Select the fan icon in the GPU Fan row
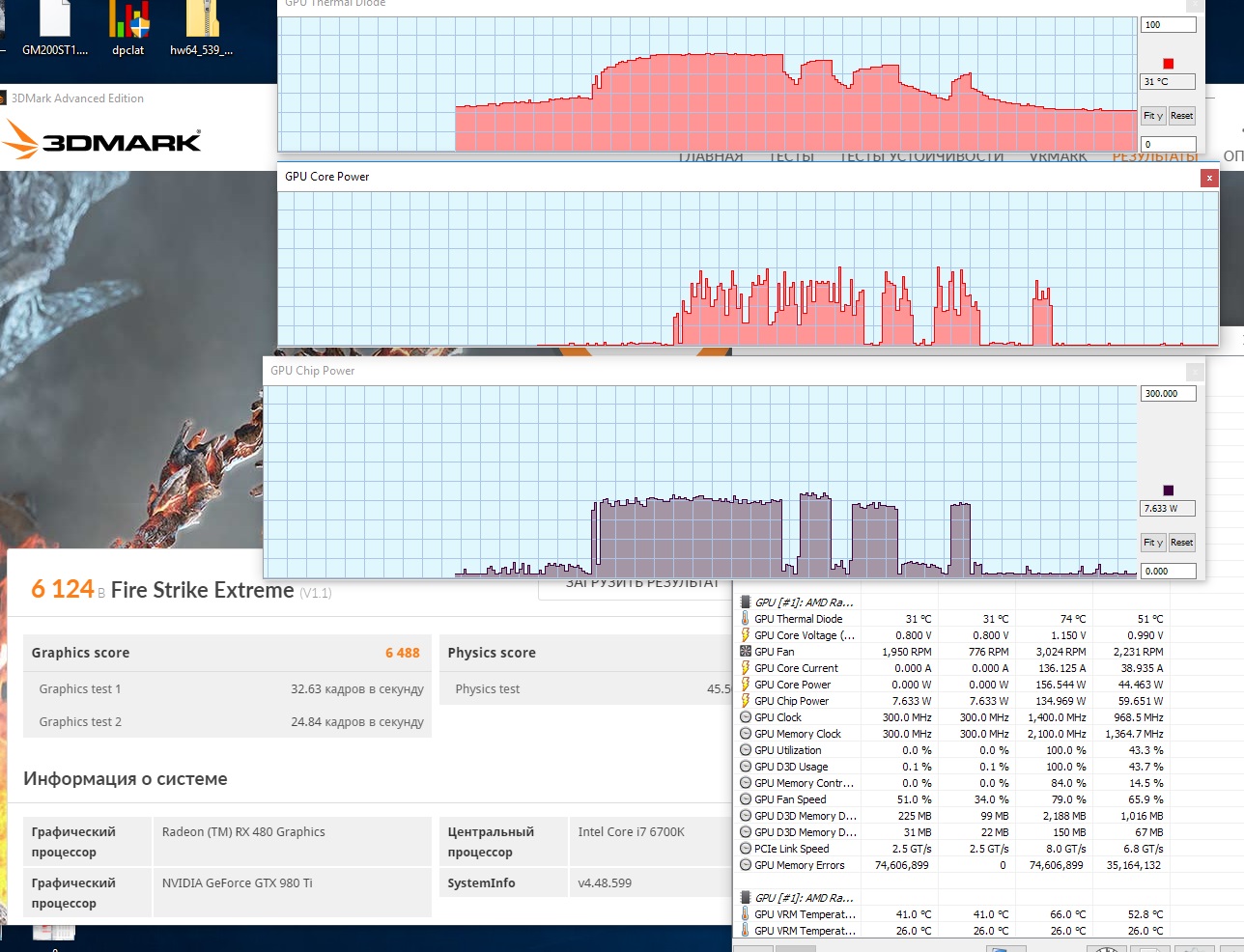Image resolution: width=1244 pixels, height=952 pixels. point(745,652)
